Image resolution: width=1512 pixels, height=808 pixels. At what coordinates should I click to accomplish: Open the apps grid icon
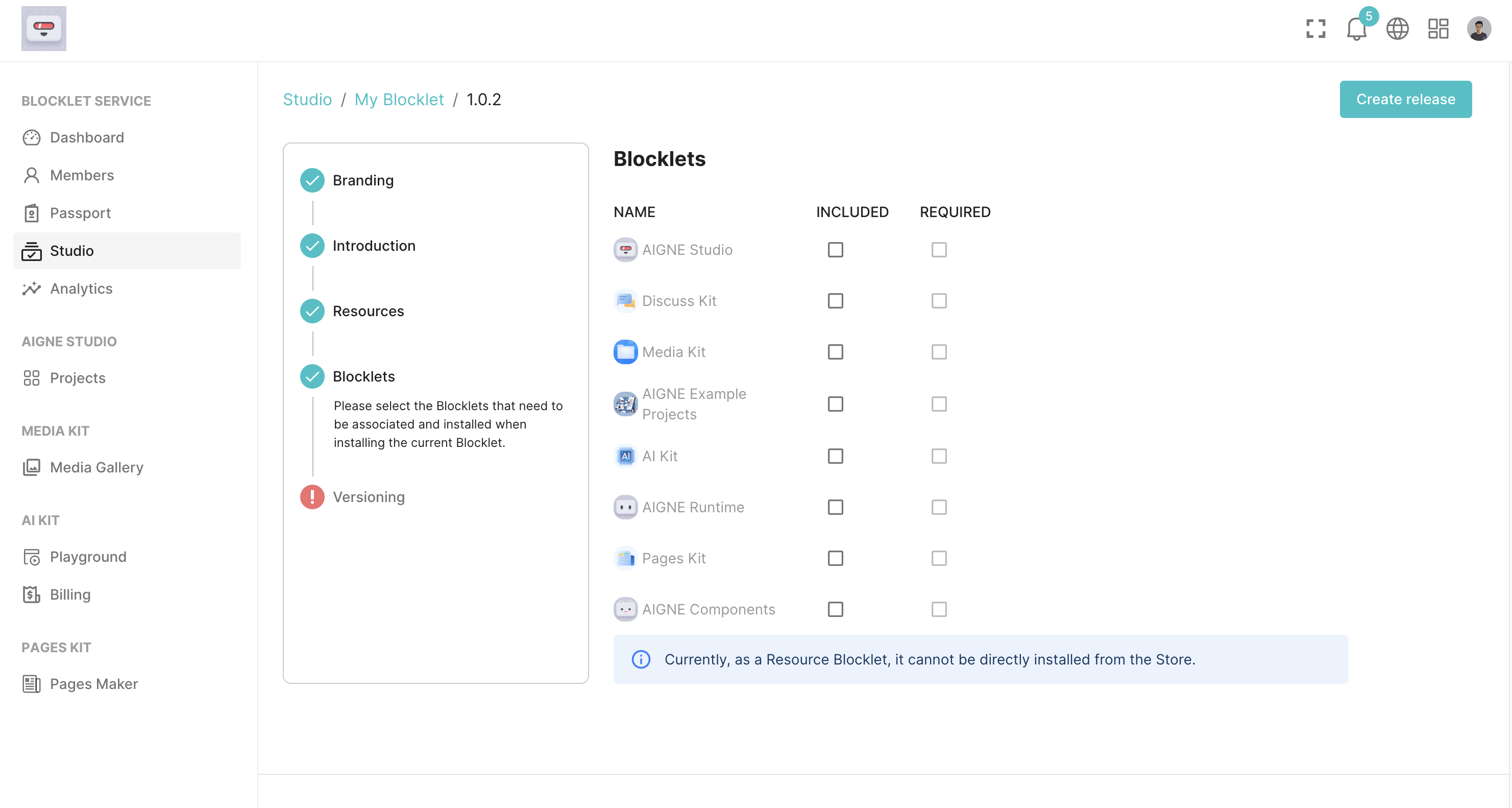pos(1438,29)
